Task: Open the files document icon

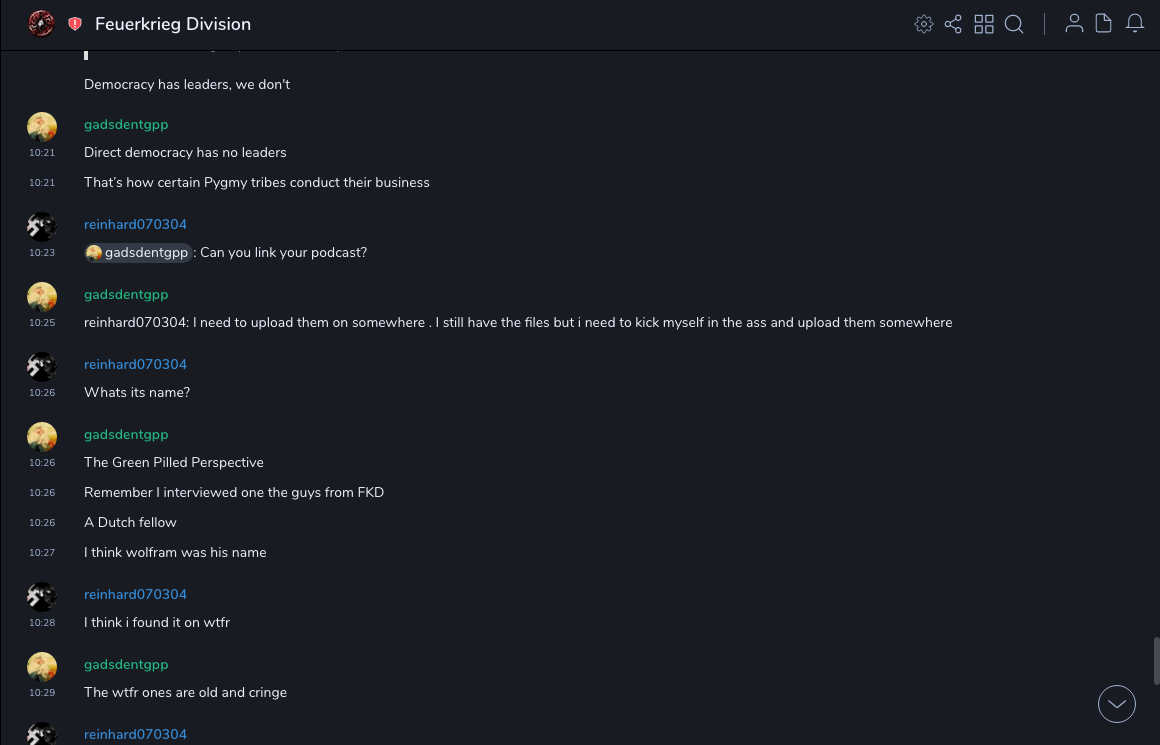Action: [x=1104, y=24]
